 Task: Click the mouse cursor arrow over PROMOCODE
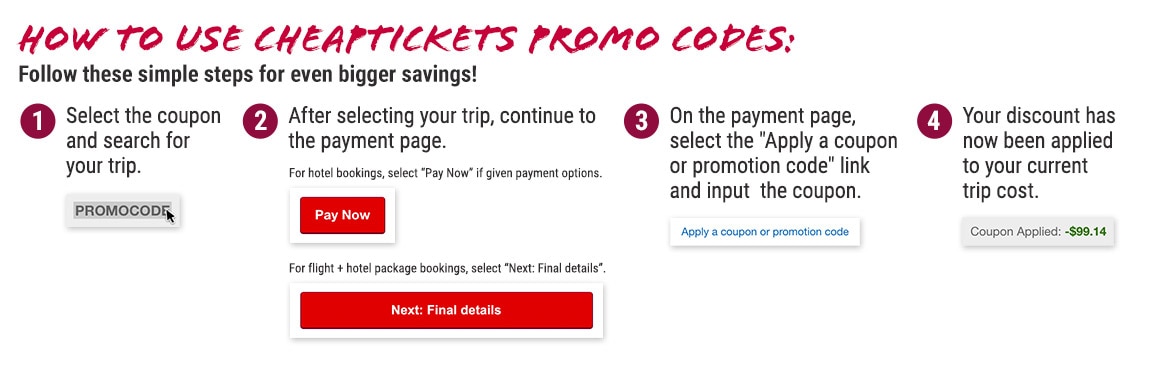tap(170, 215)
